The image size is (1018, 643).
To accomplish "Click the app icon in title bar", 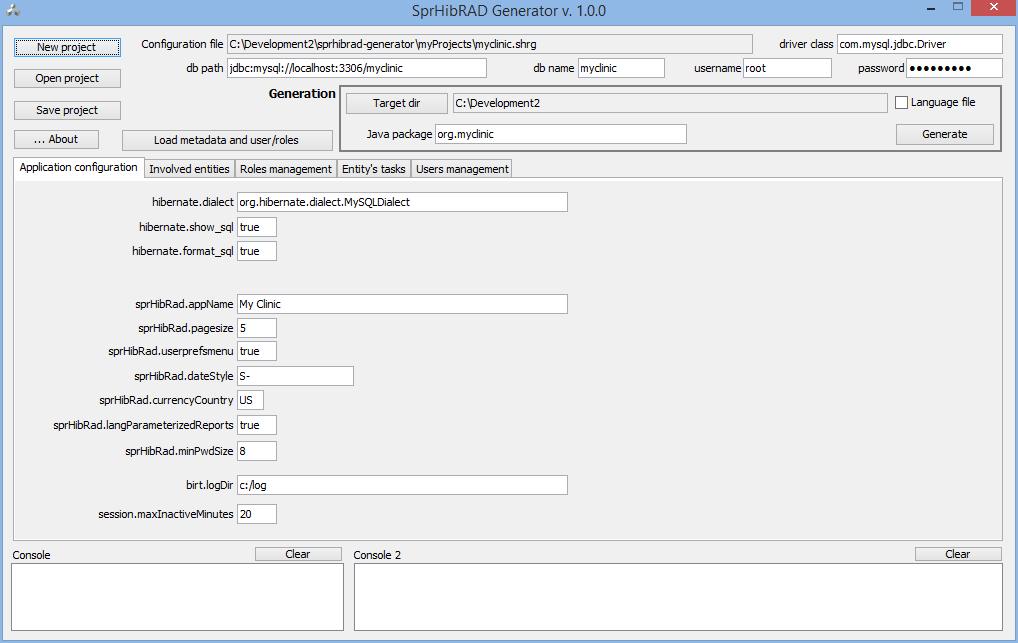I will pyautogui.click(x=12, y=11).
